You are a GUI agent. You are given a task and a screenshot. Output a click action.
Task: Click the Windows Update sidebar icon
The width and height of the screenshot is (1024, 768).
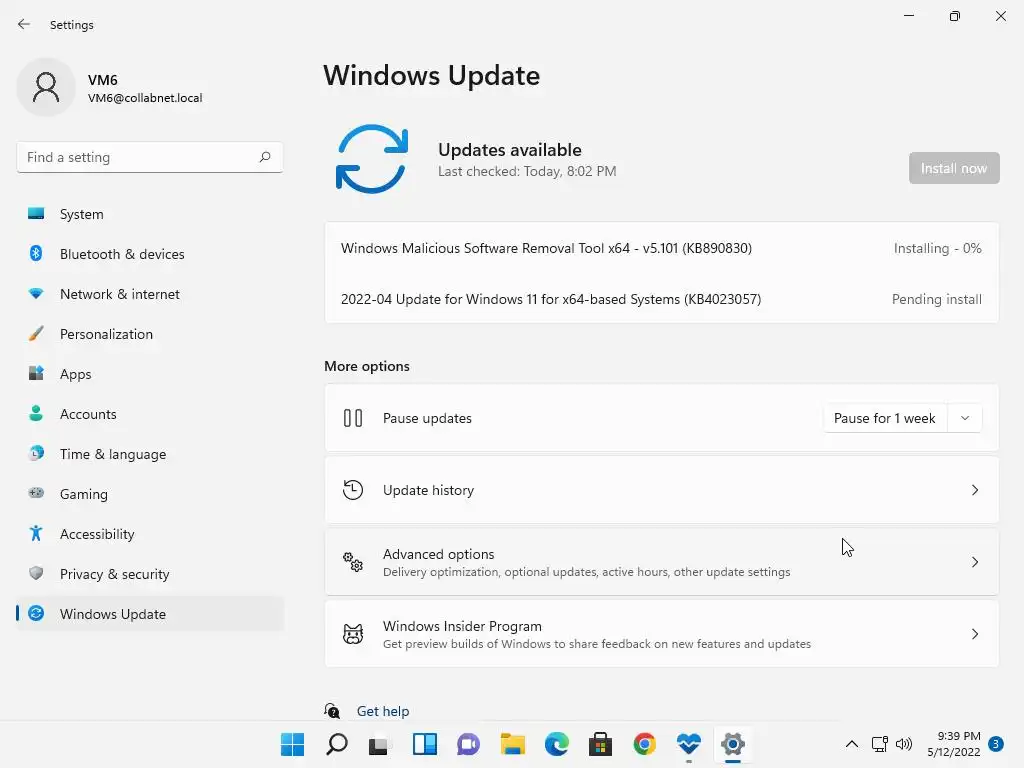[x=36, y=613]
